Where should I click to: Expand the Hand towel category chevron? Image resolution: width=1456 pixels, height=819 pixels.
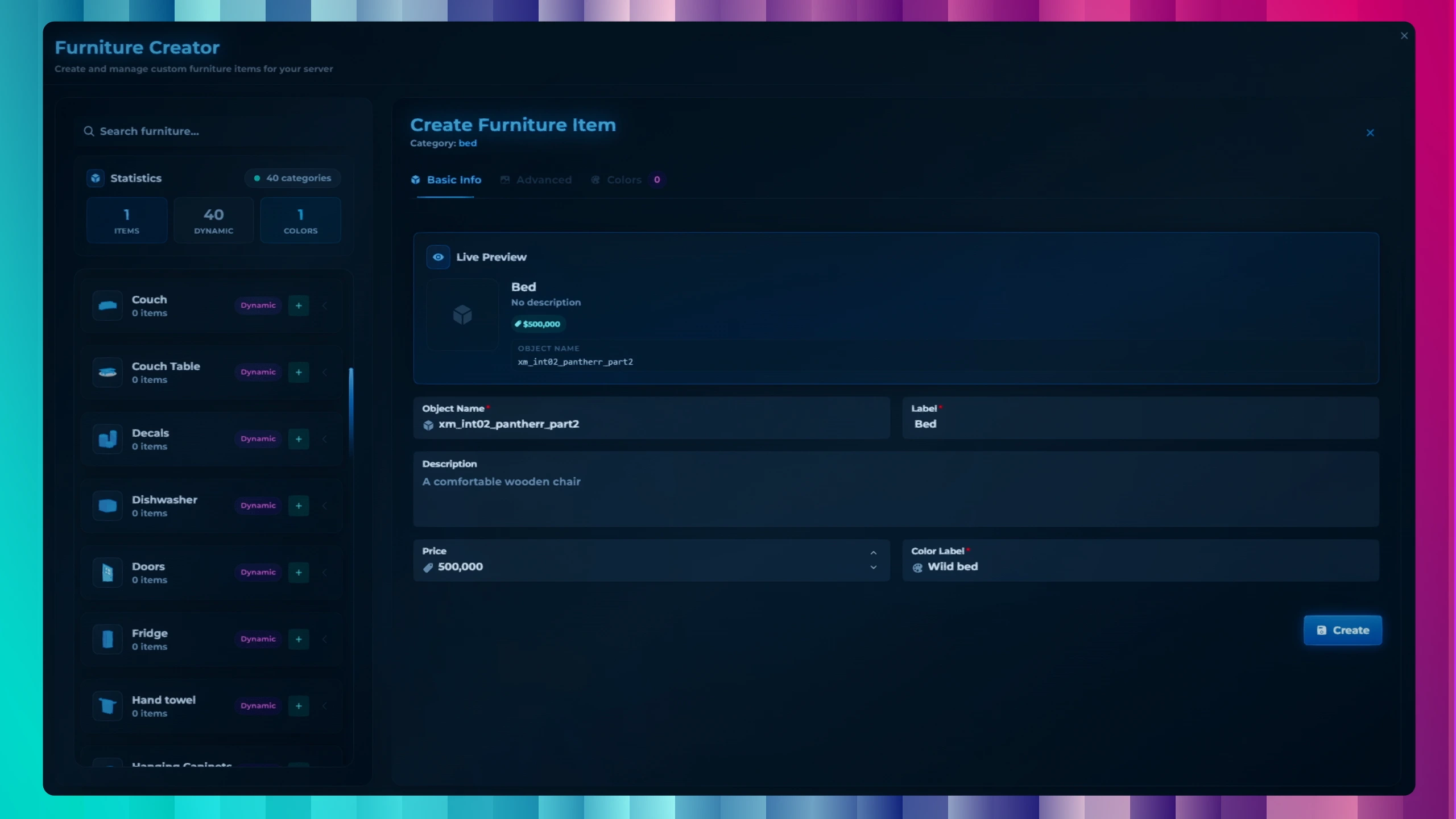click(325, 706)
